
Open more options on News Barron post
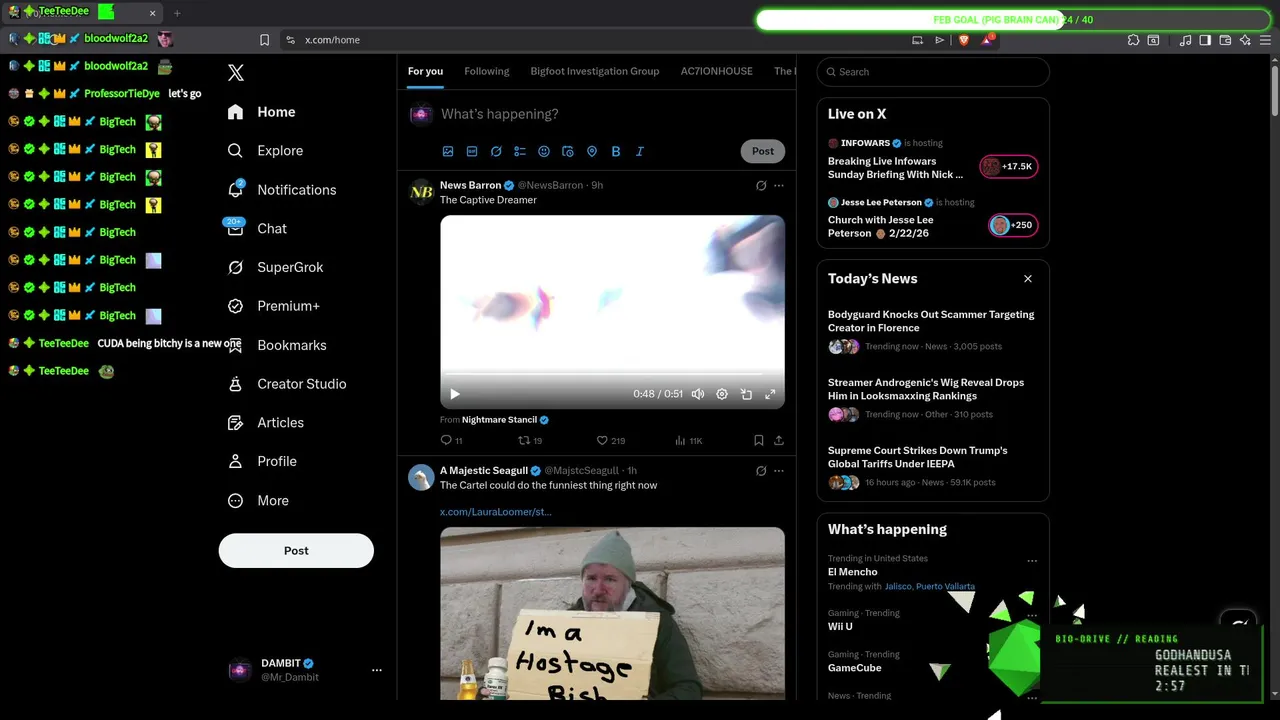pos(779,185)
